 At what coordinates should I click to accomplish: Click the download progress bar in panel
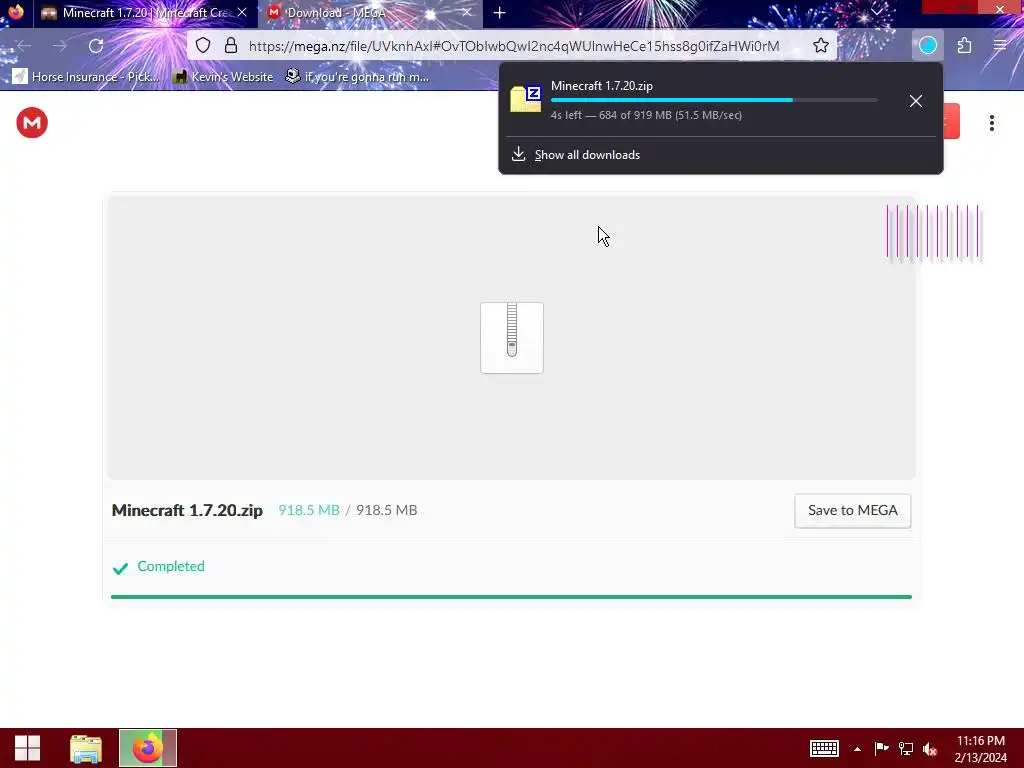point(714,100)
